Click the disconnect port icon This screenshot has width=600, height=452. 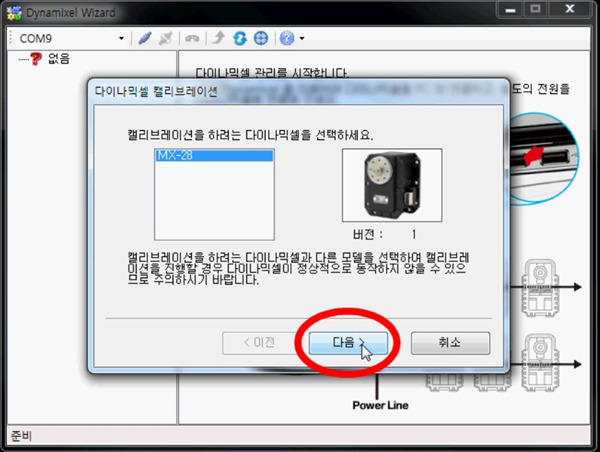pyautogui.click(x=165, y=38)
